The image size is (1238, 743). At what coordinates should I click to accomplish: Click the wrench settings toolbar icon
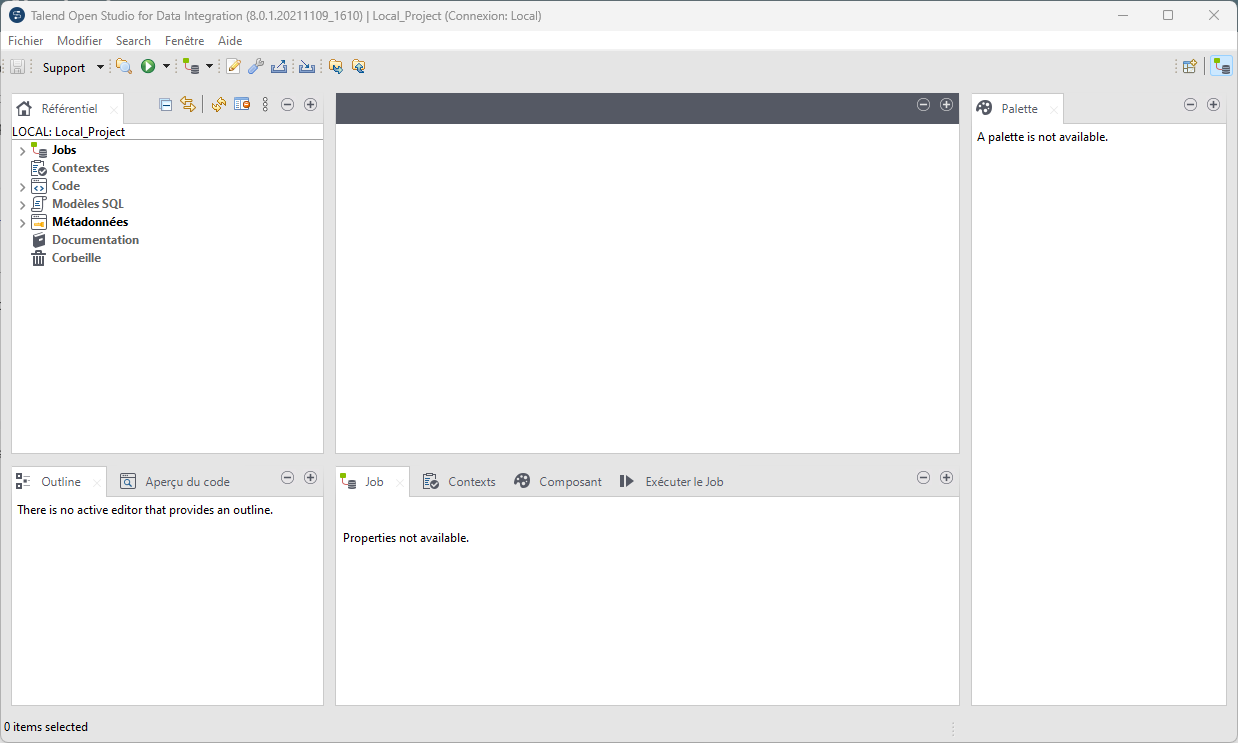tap(256, 67)
